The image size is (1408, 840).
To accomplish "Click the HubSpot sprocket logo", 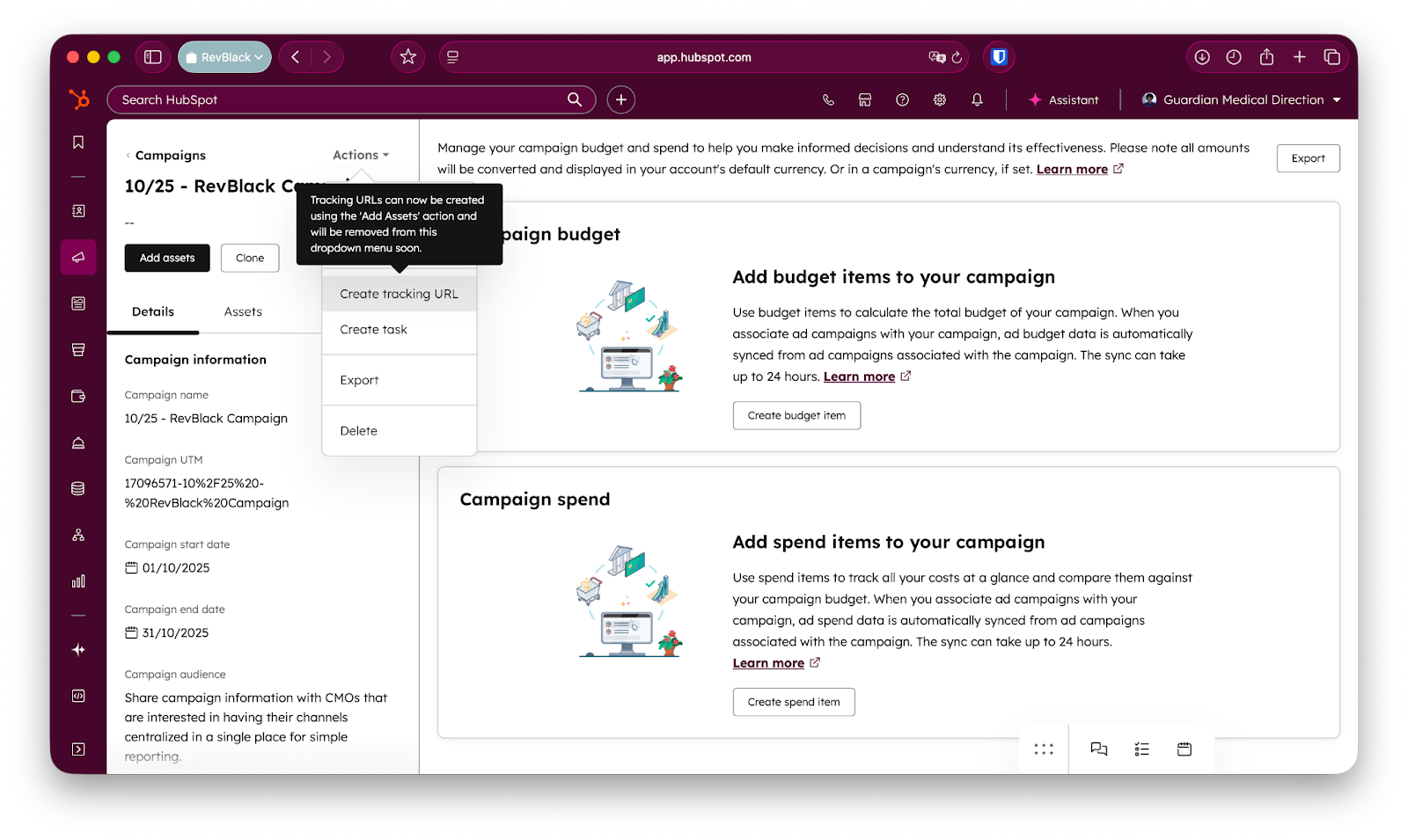I will pos(79,99).
